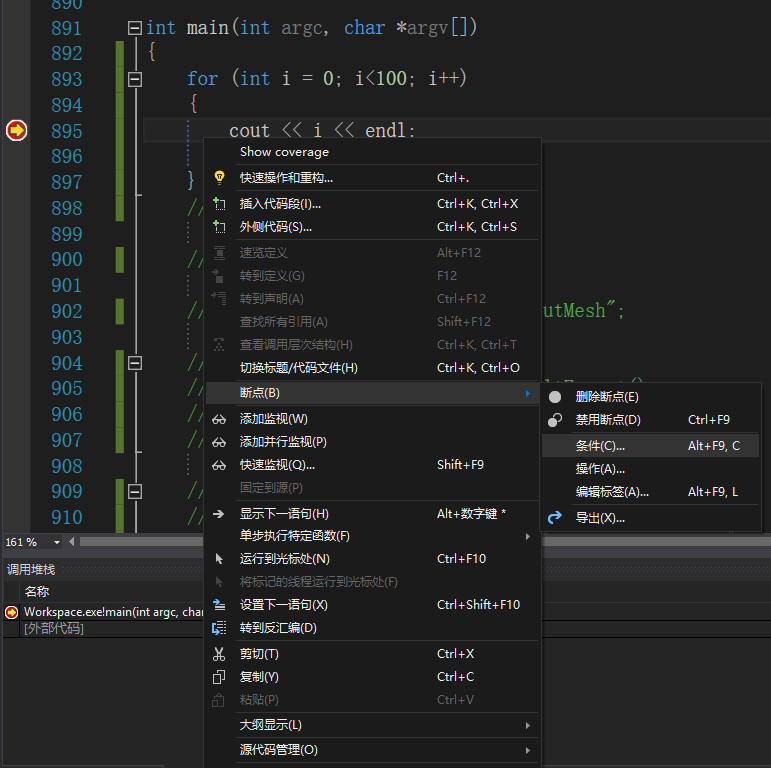Choose 编辑标签(A)... in breakpoint submenu

[x=651, y=492]
